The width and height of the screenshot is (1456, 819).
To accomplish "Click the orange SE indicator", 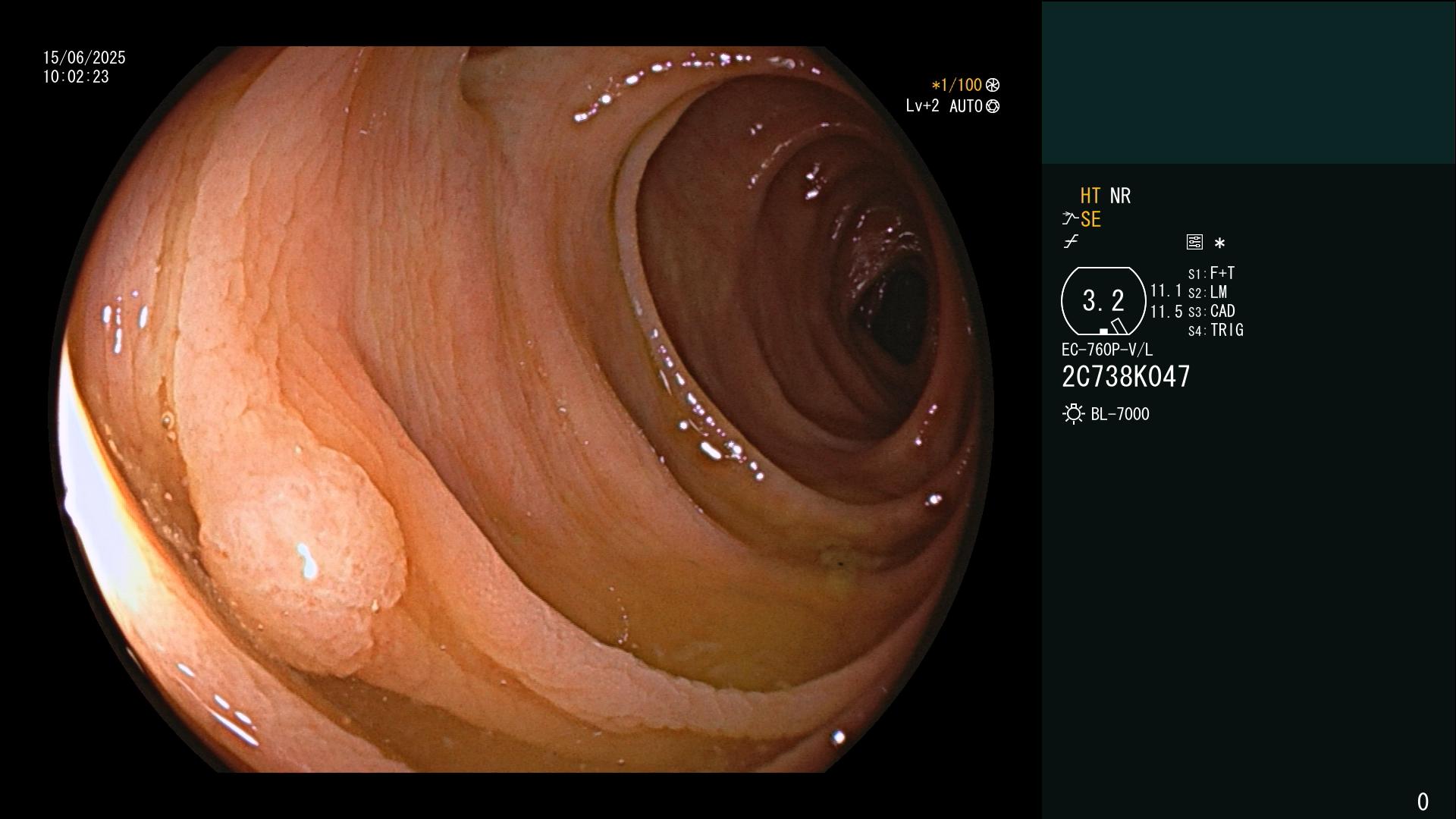I will point(1090,219).
